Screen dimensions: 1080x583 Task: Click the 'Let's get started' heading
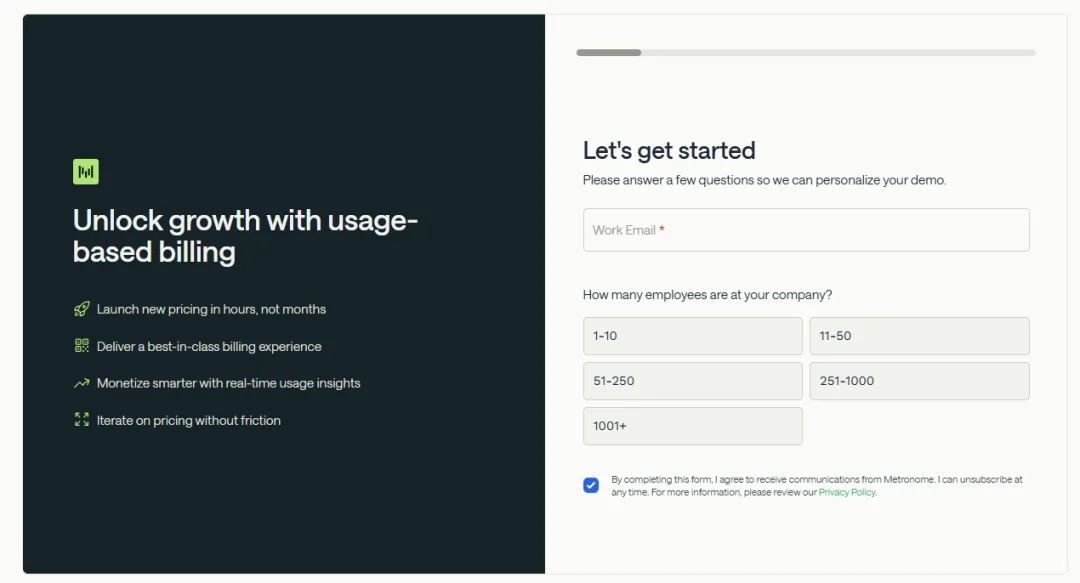(669, 150)
